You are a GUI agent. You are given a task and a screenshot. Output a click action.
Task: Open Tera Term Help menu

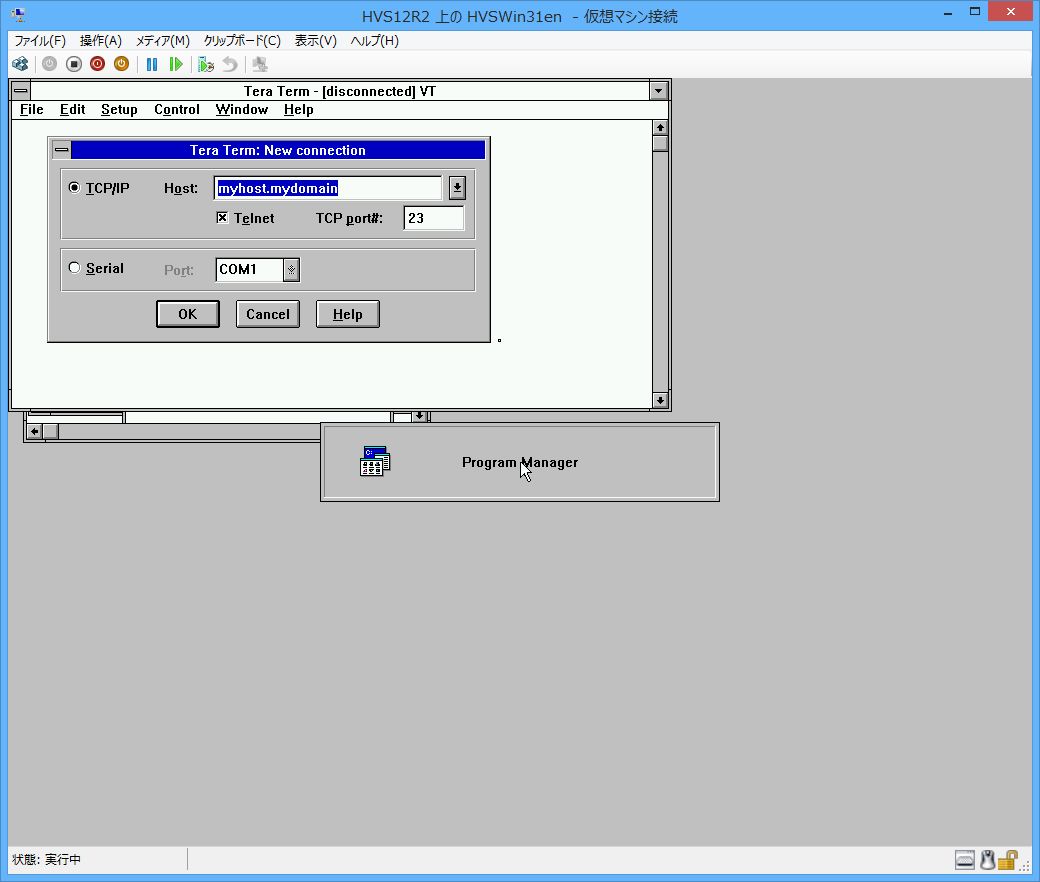click(298, 109)
